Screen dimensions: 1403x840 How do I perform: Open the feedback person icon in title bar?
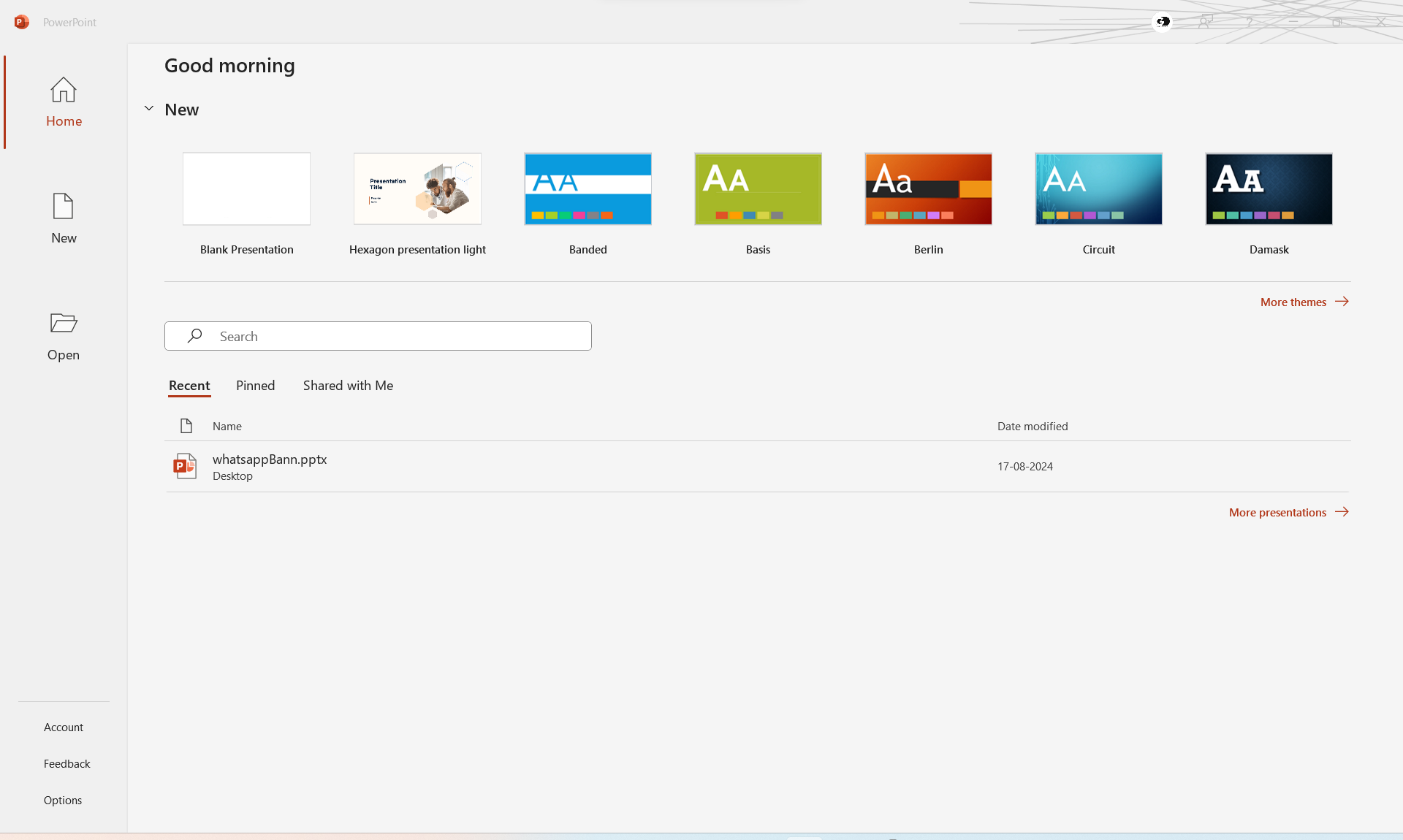click(1205, 22)
